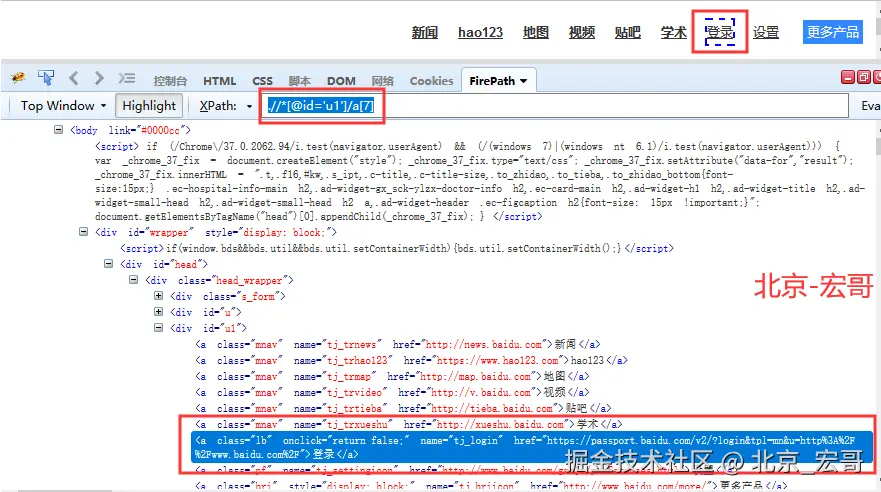Minimize the Firebug panel
Image resolution: width=881 pixels, height=492 pixels.
tap(848, 77)
